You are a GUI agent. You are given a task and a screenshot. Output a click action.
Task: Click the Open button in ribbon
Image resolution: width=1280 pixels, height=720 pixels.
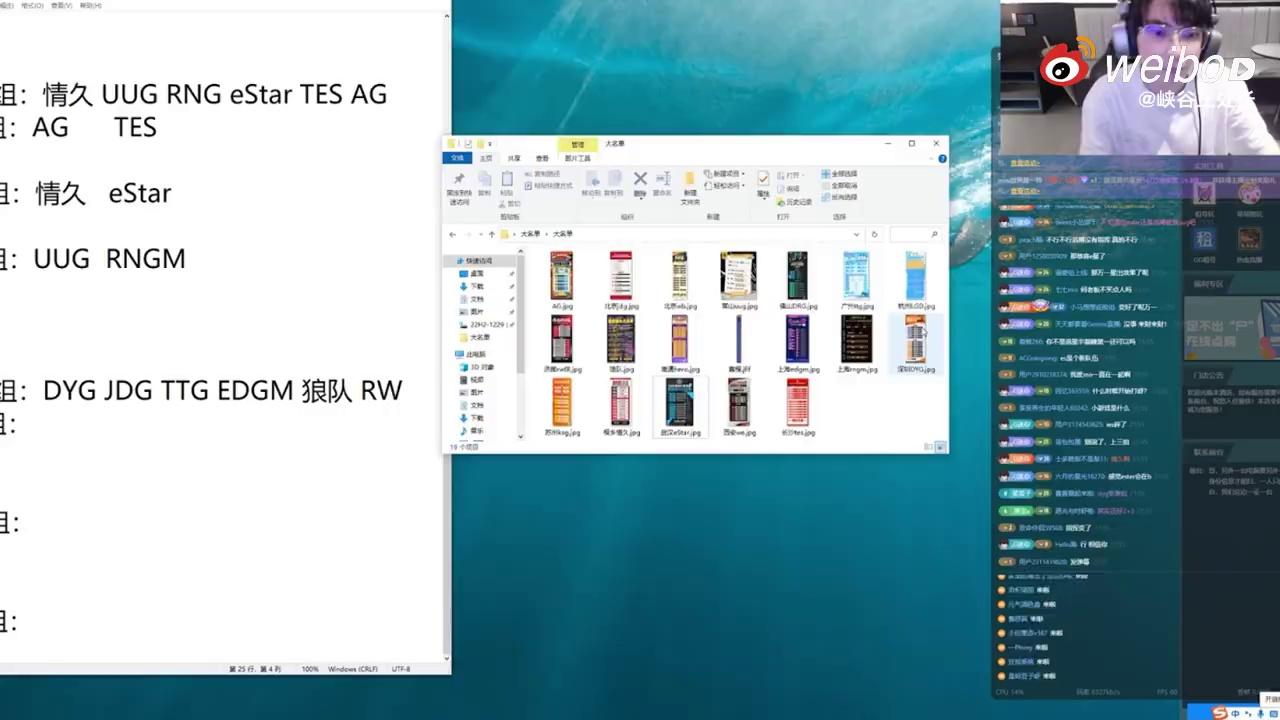pyautogui.click(x=790, y=175)
